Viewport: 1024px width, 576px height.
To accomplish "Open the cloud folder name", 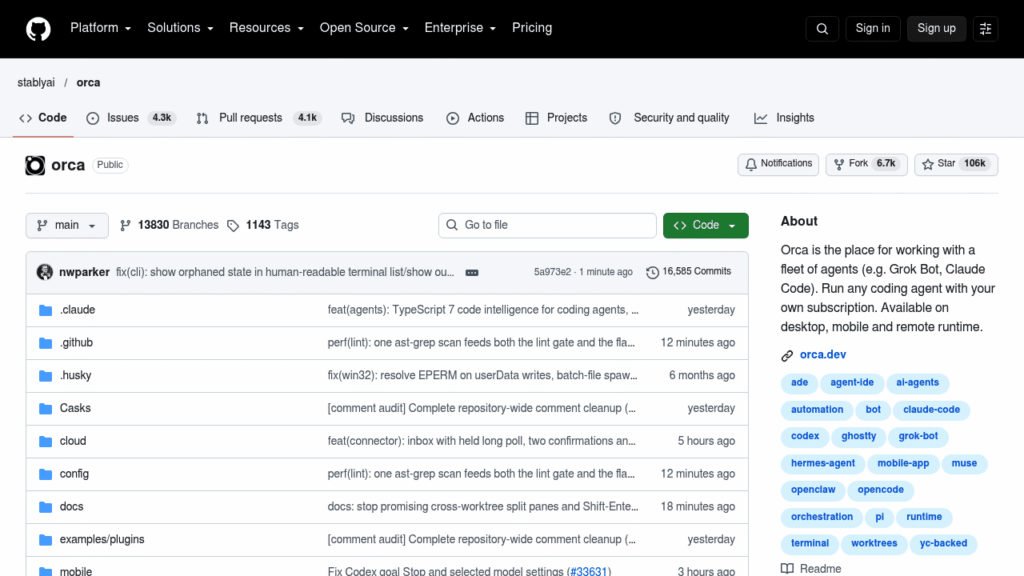I will tap(72, 441).
